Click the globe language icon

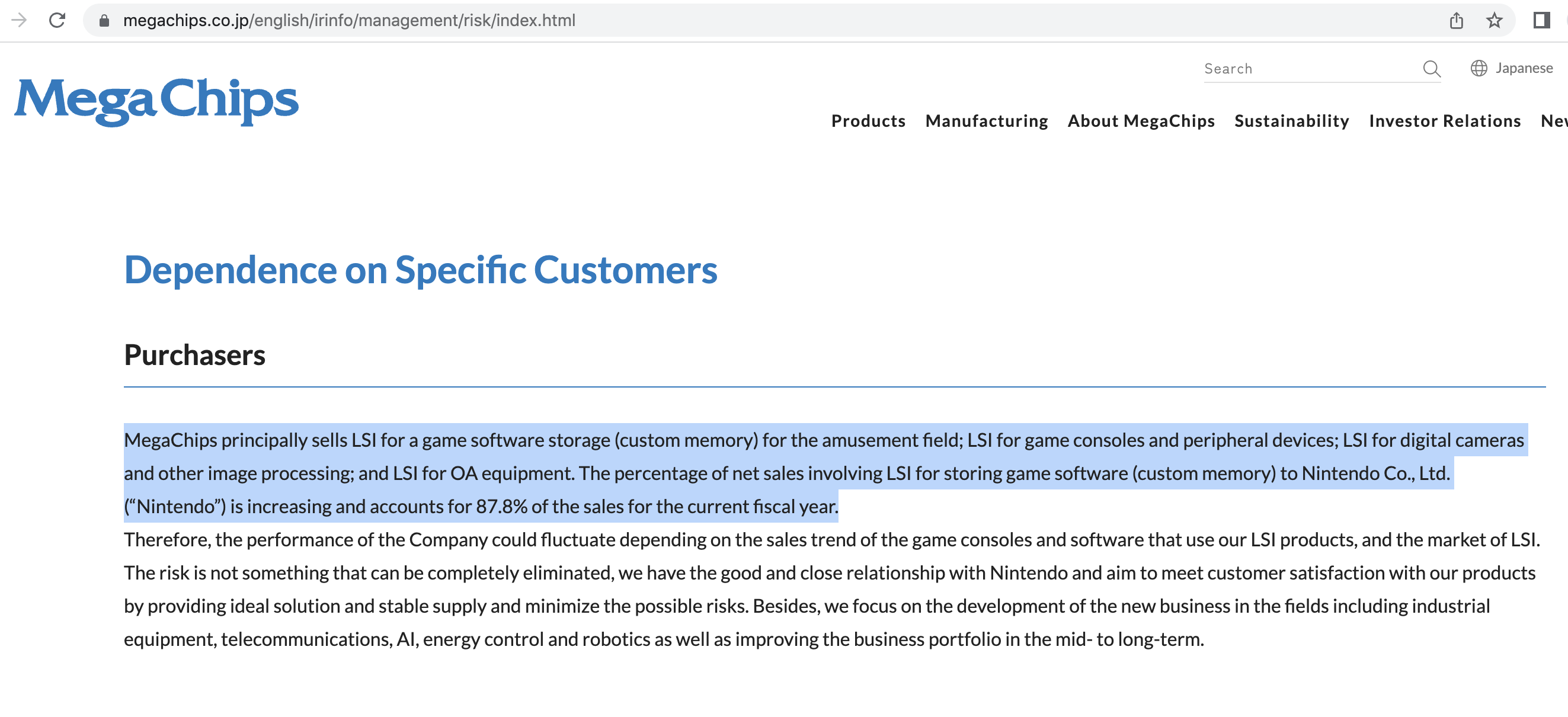click(1479, 68)
